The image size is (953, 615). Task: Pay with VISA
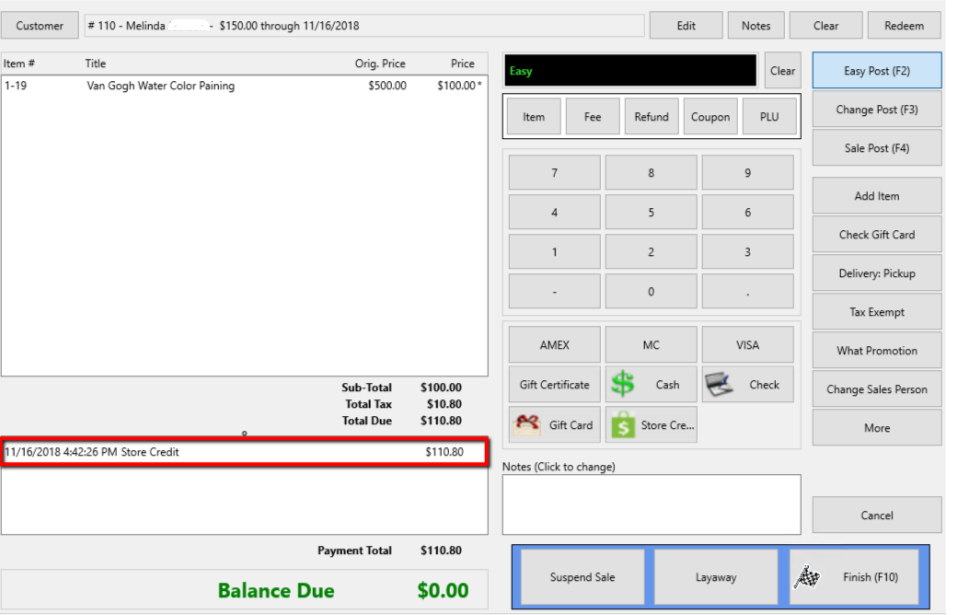coord(748,345)
